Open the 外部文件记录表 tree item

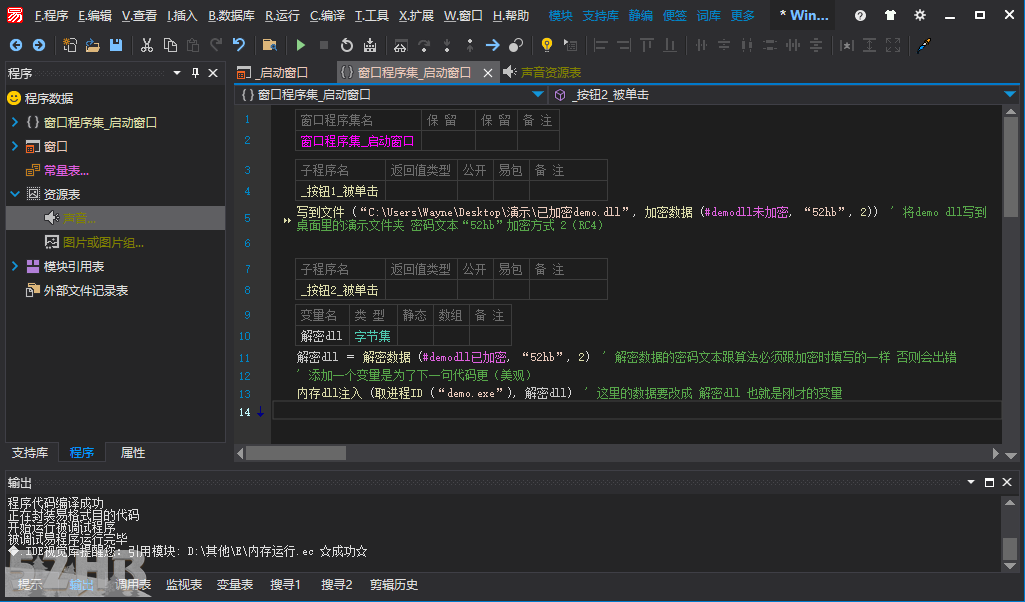pyautogui.click(x=77, y=290)
